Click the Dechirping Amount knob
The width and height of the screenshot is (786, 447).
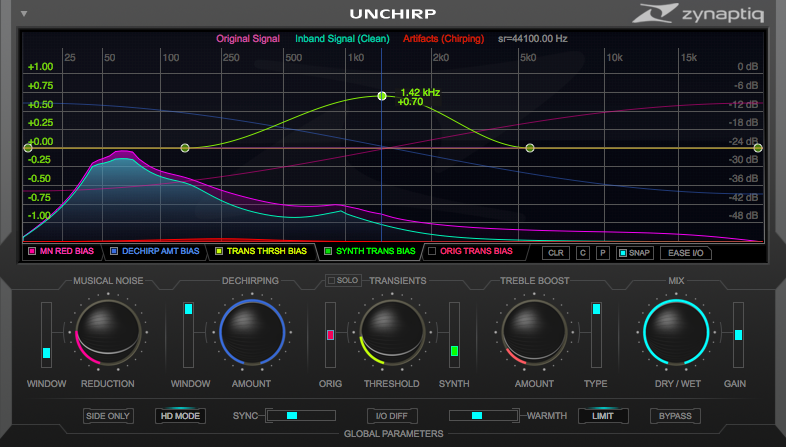tap(253, 331)
